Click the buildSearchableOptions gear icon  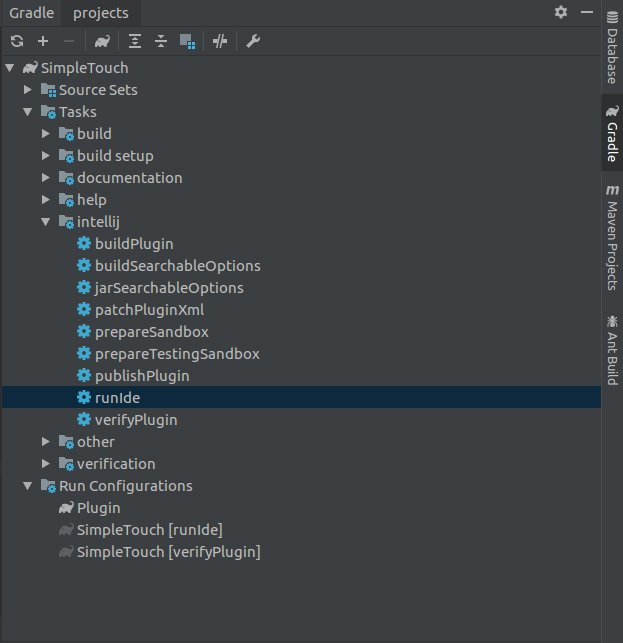click(84, 265)
